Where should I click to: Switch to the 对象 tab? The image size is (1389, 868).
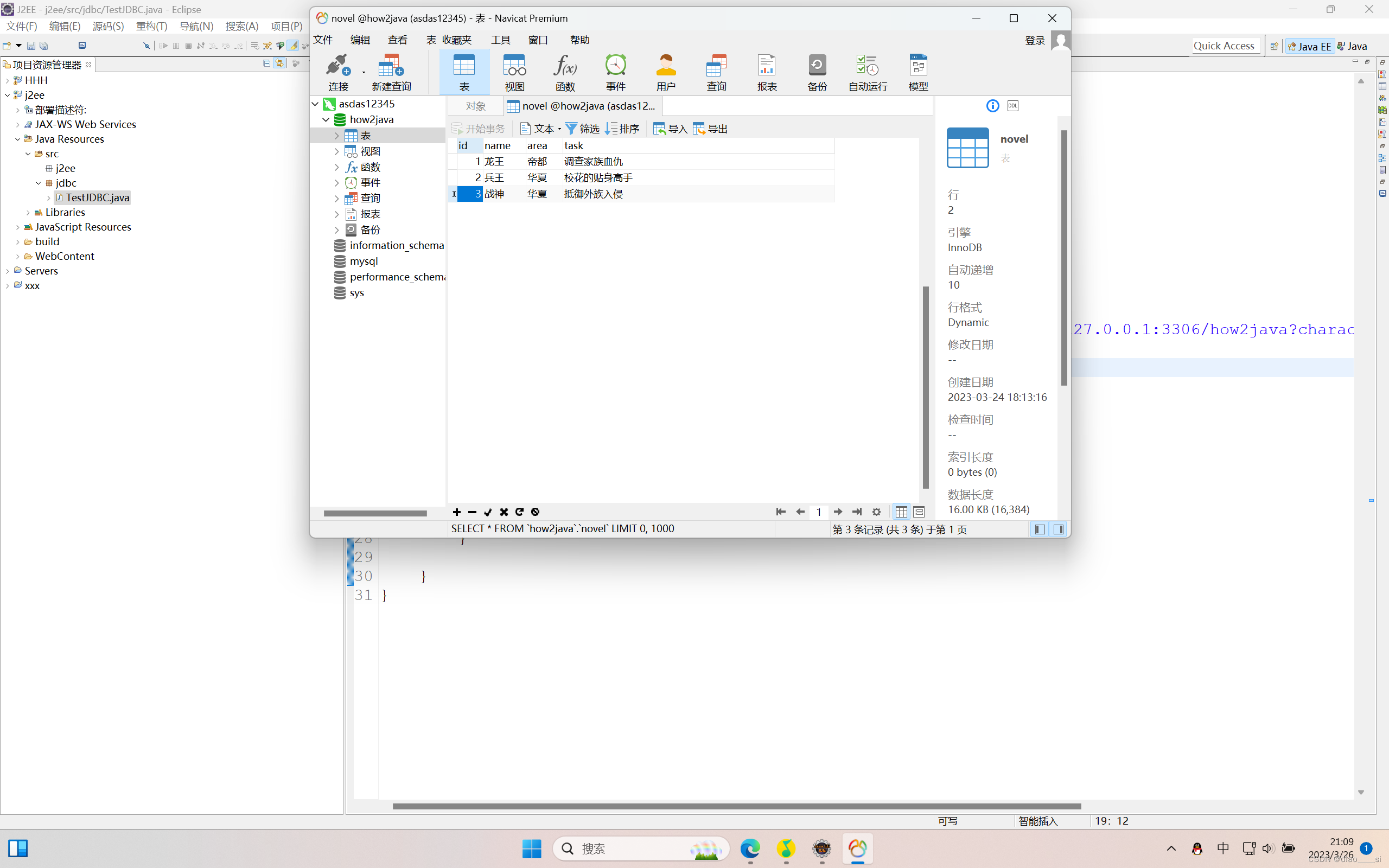[475, 106]
